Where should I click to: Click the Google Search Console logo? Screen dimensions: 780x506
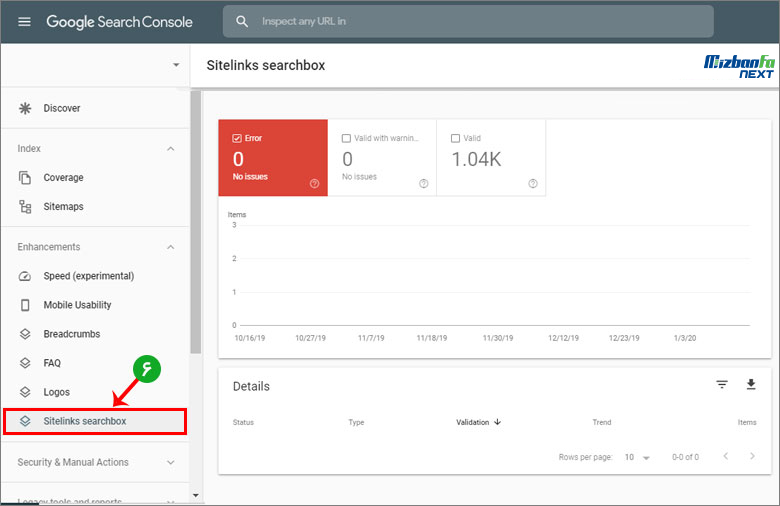[119, 22]
